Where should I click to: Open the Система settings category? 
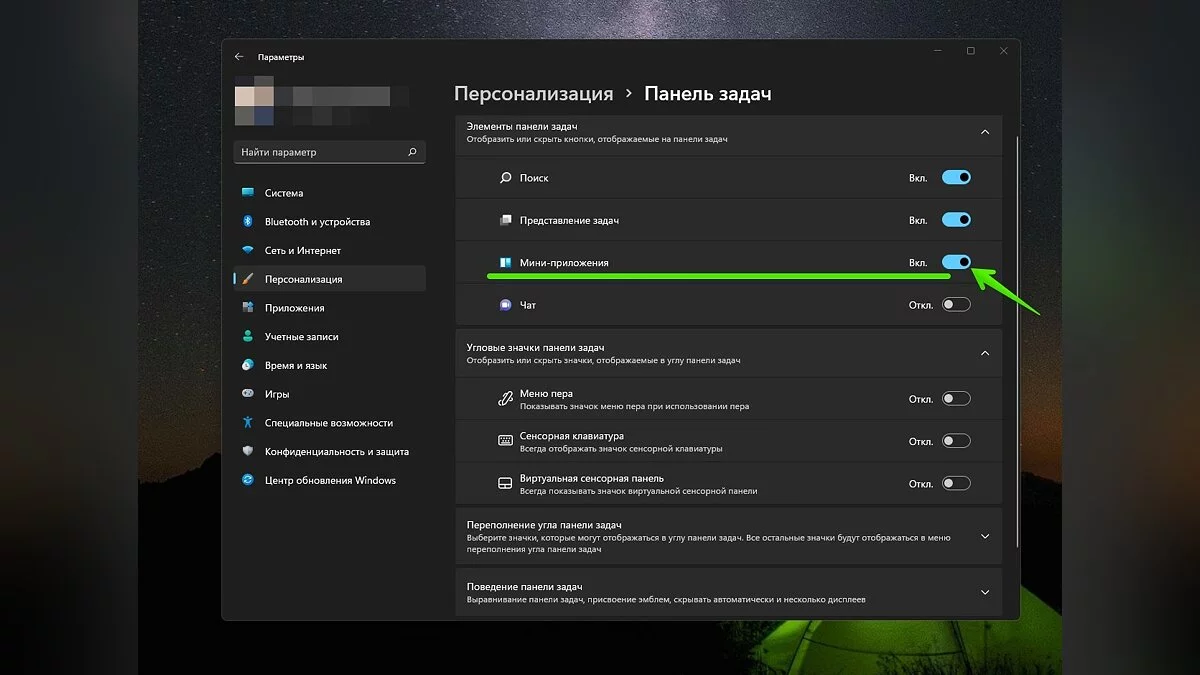329,193
